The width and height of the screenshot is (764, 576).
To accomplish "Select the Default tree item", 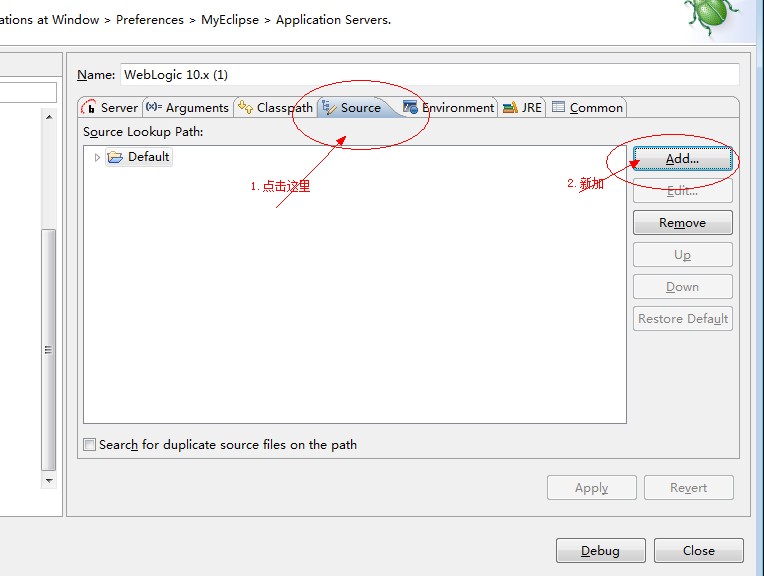I will [139, 157].
